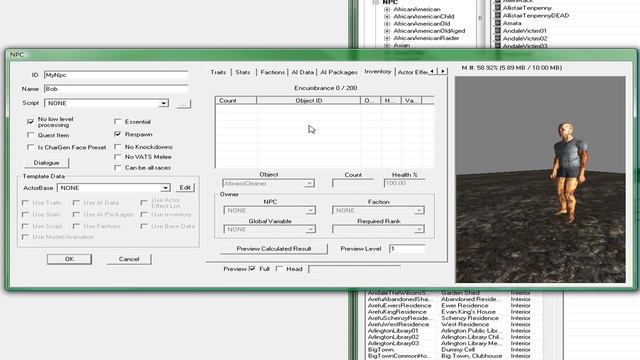Uncheck the Respawn checkbox
Screen dimensions: 640x360
(118, 134)
